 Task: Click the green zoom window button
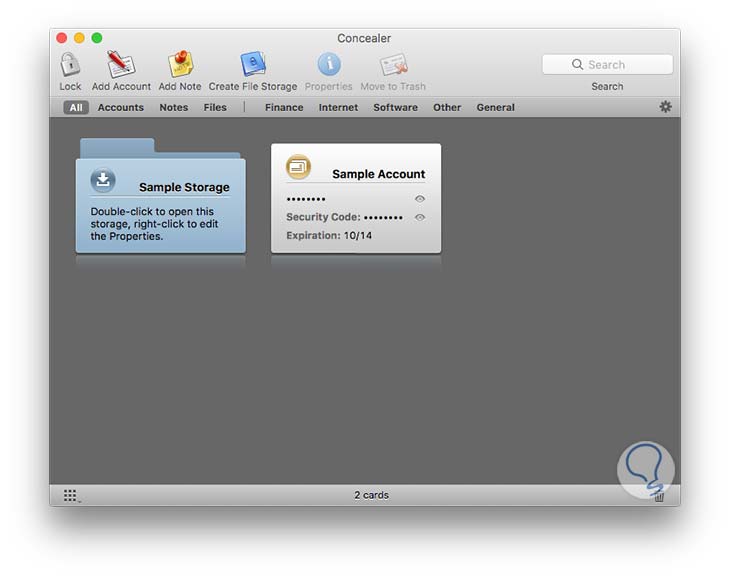click(97, 38)
